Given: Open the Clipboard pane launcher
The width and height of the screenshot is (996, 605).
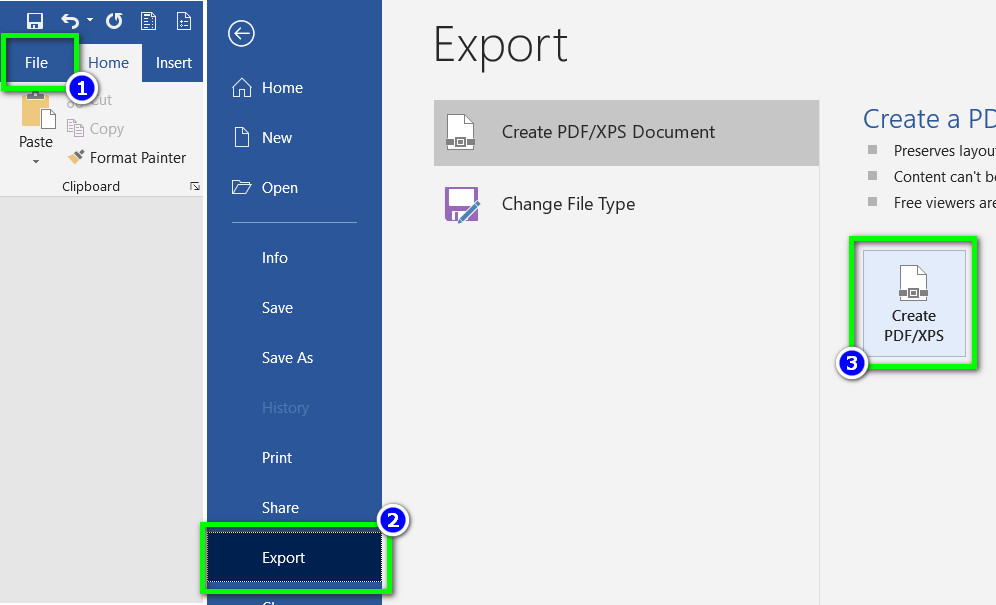Looking at the screenshot, I should pyautogui.click(x=195, y=186).
